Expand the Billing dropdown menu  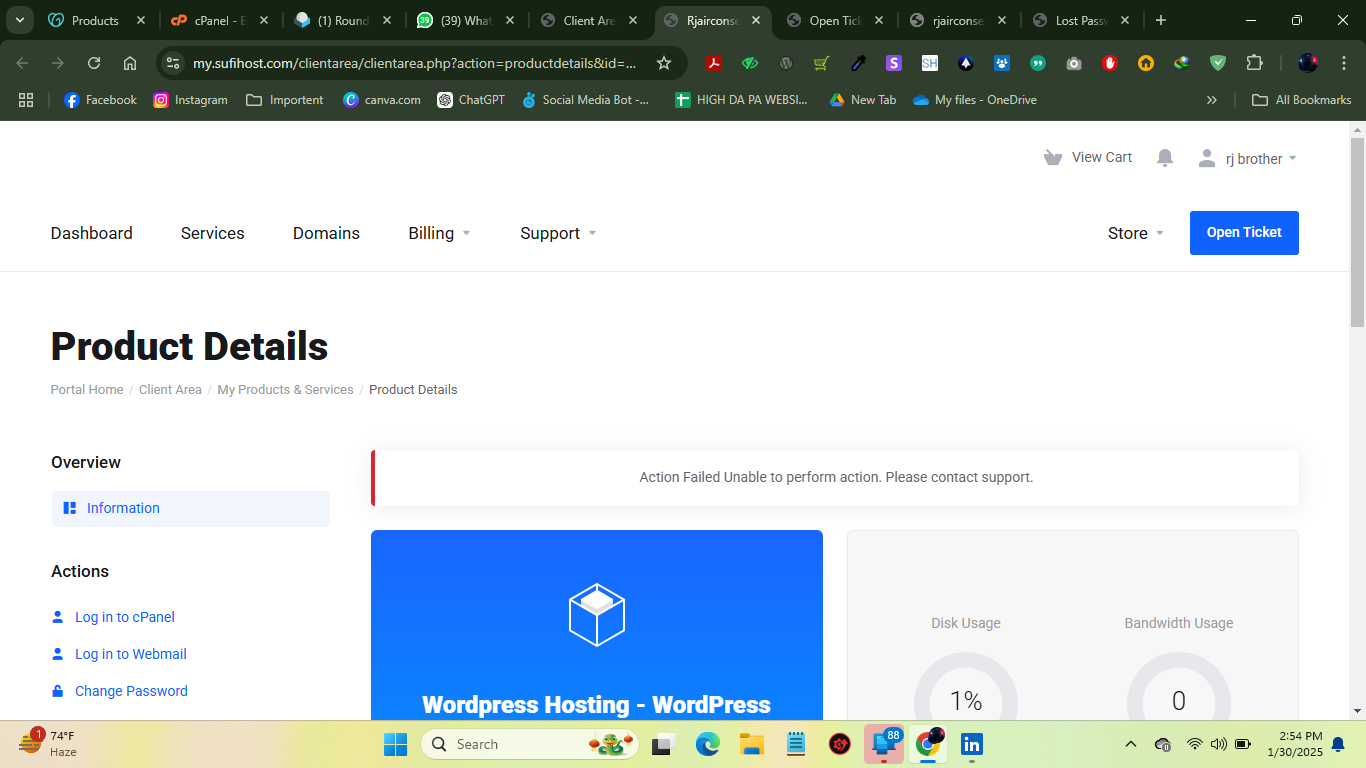pos(439,233)
